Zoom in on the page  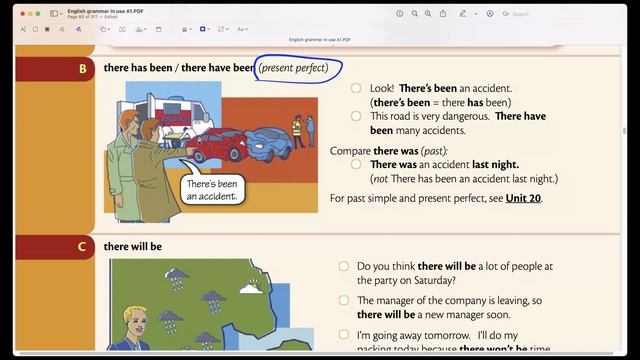428,13
